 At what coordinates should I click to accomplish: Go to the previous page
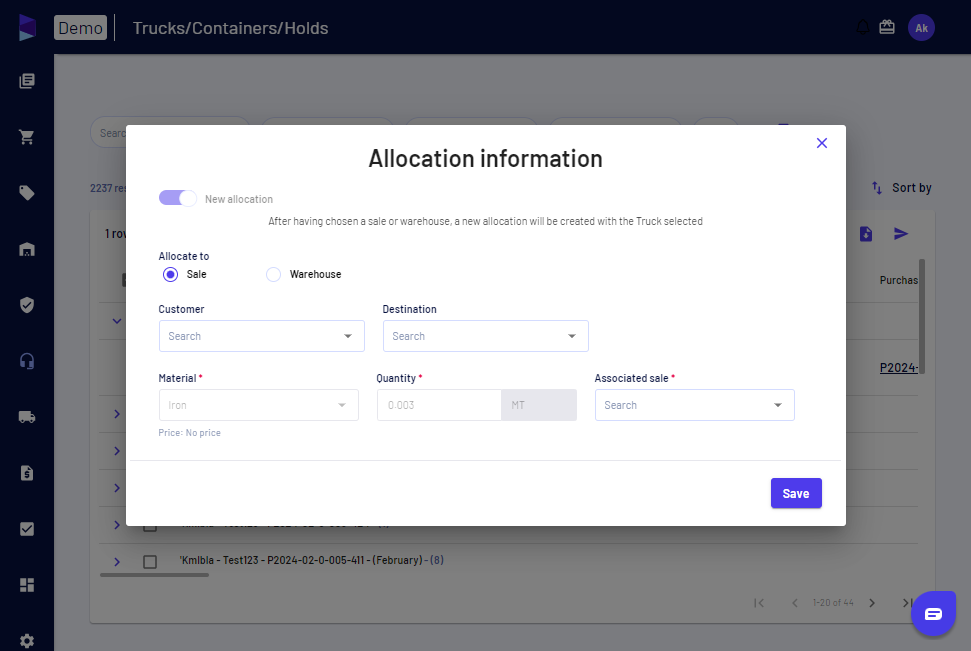pyautogui.click(x=795, y=603)
